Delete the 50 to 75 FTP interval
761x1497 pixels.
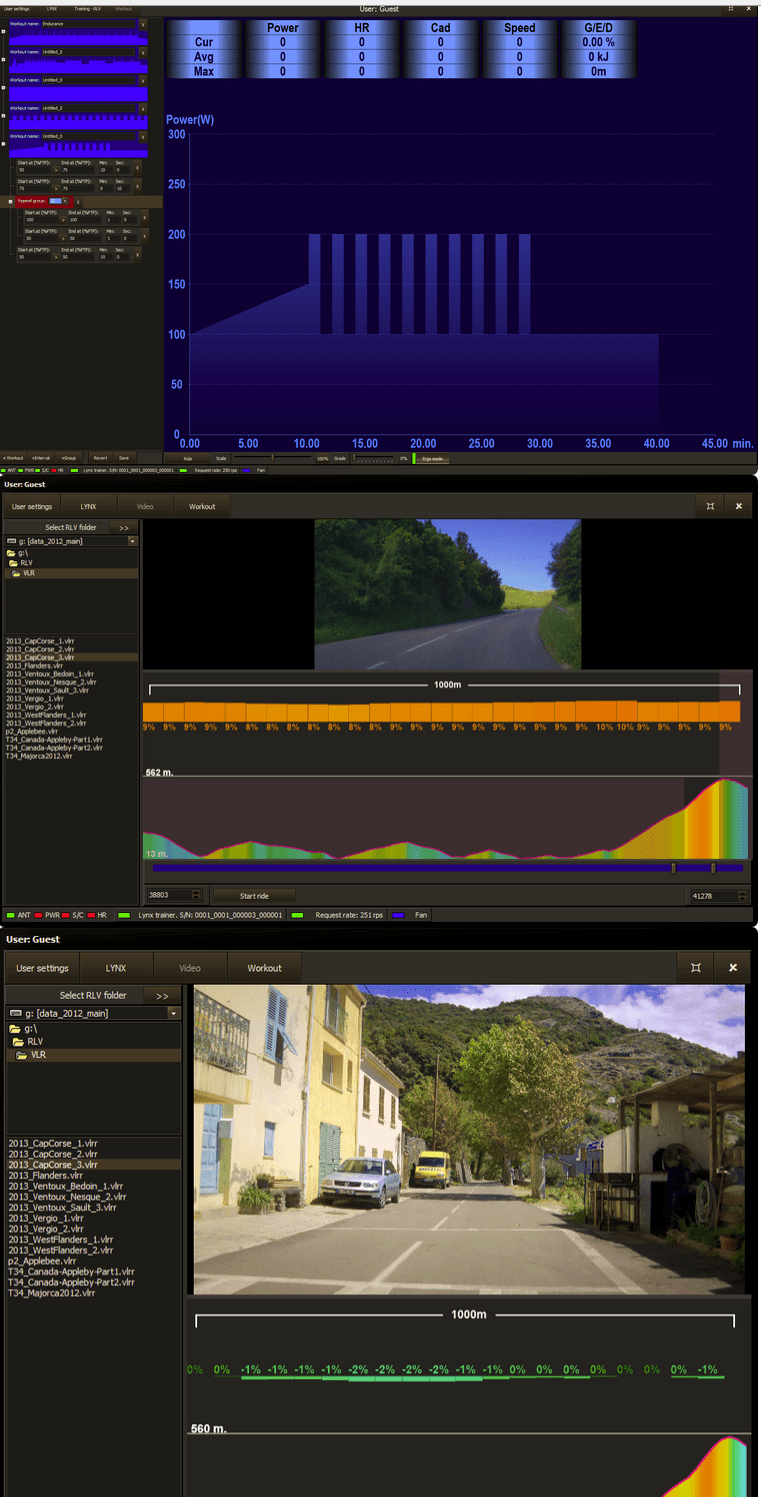click(x=137, y=168)
